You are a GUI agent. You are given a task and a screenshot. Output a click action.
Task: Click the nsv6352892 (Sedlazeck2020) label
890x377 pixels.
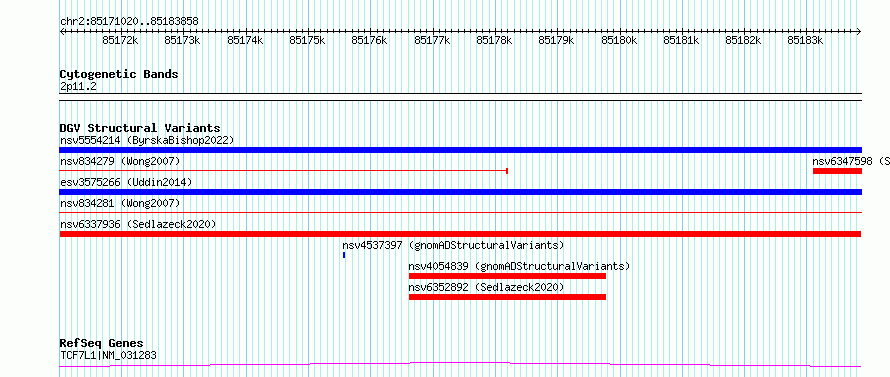click(486, 287)
